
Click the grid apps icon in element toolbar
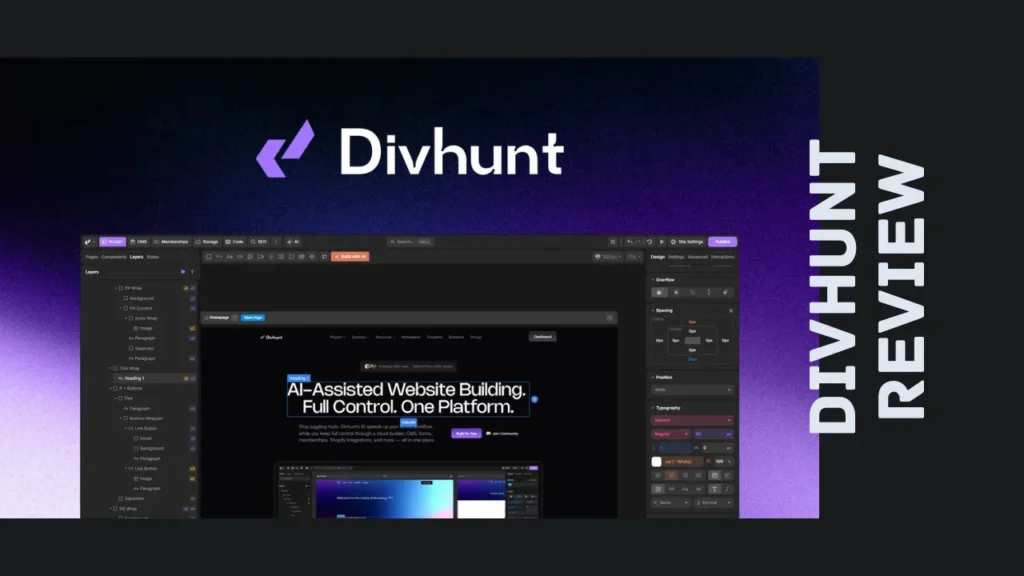324,257
